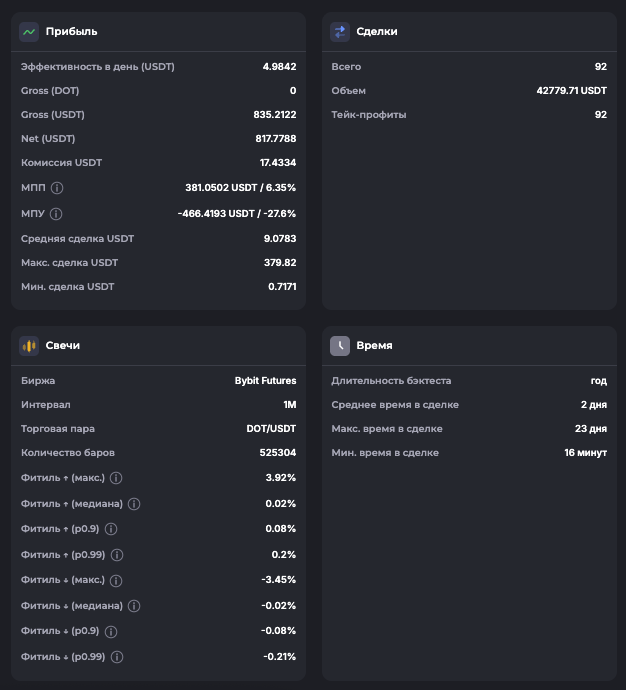Show info for lower Фитиль (p0.99)
This screenshot has width=626, height=690.
click(117, 658)
